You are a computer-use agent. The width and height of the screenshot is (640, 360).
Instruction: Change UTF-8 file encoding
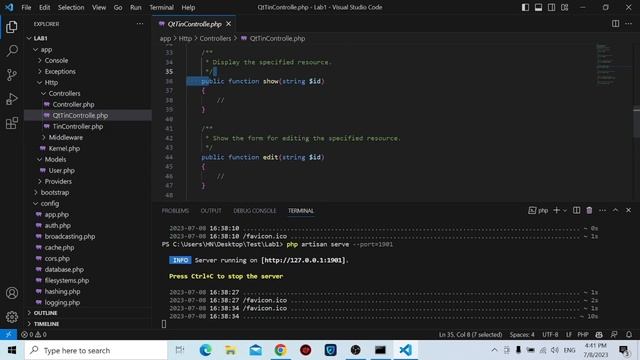550,334
